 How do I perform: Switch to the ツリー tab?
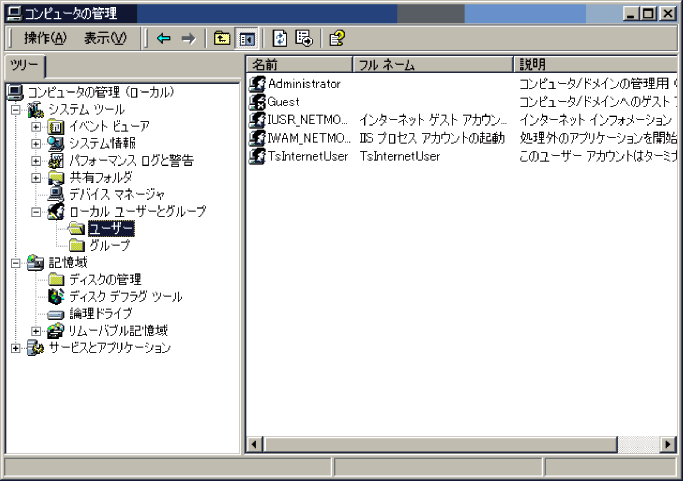pos(22,65)
